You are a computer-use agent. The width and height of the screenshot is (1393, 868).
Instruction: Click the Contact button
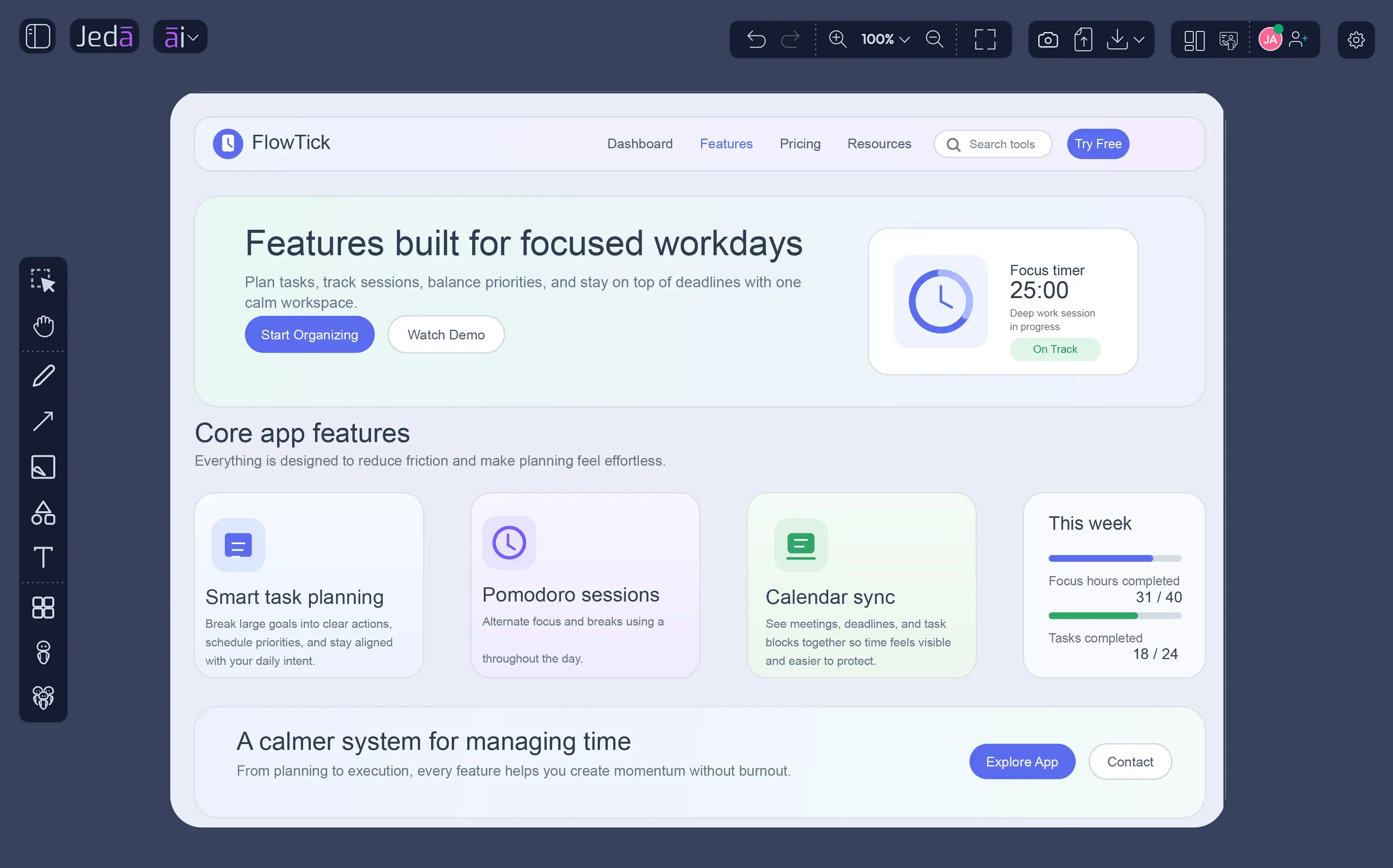(x=1130, y=761)
